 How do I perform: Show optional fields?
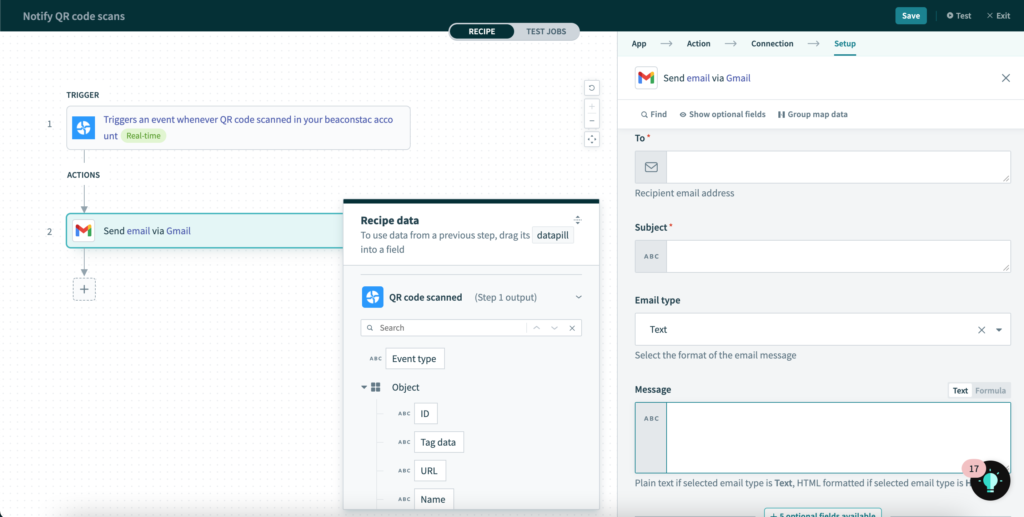pos(722,114)
